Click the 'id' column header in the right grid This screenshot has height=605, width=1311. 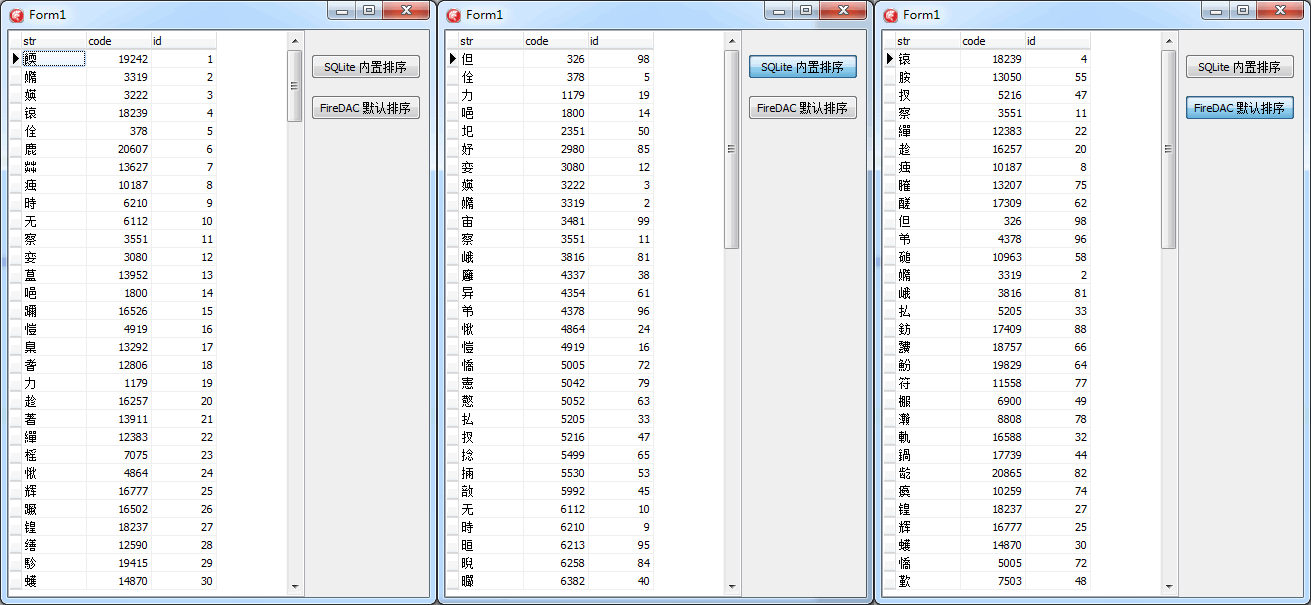[1057, 41]
